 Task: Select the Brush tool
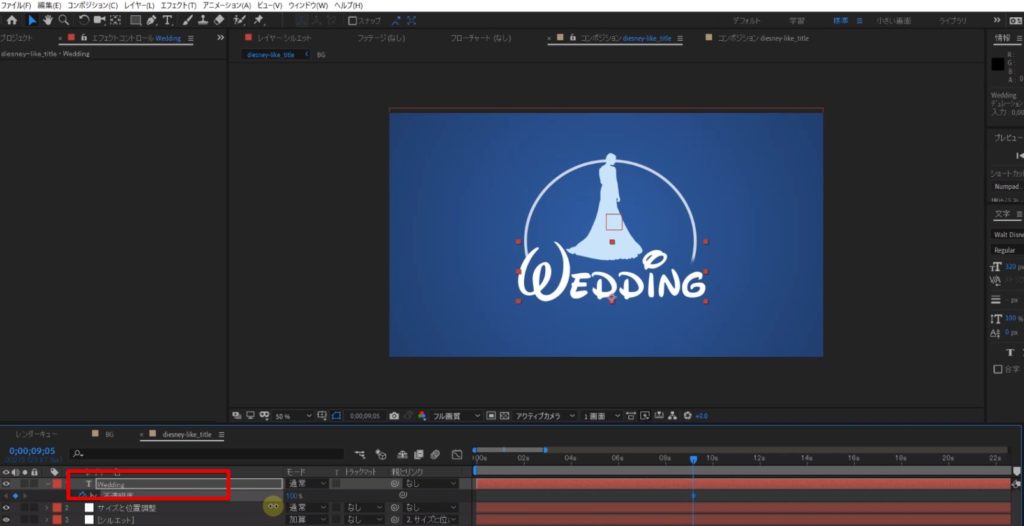[187, 20]
